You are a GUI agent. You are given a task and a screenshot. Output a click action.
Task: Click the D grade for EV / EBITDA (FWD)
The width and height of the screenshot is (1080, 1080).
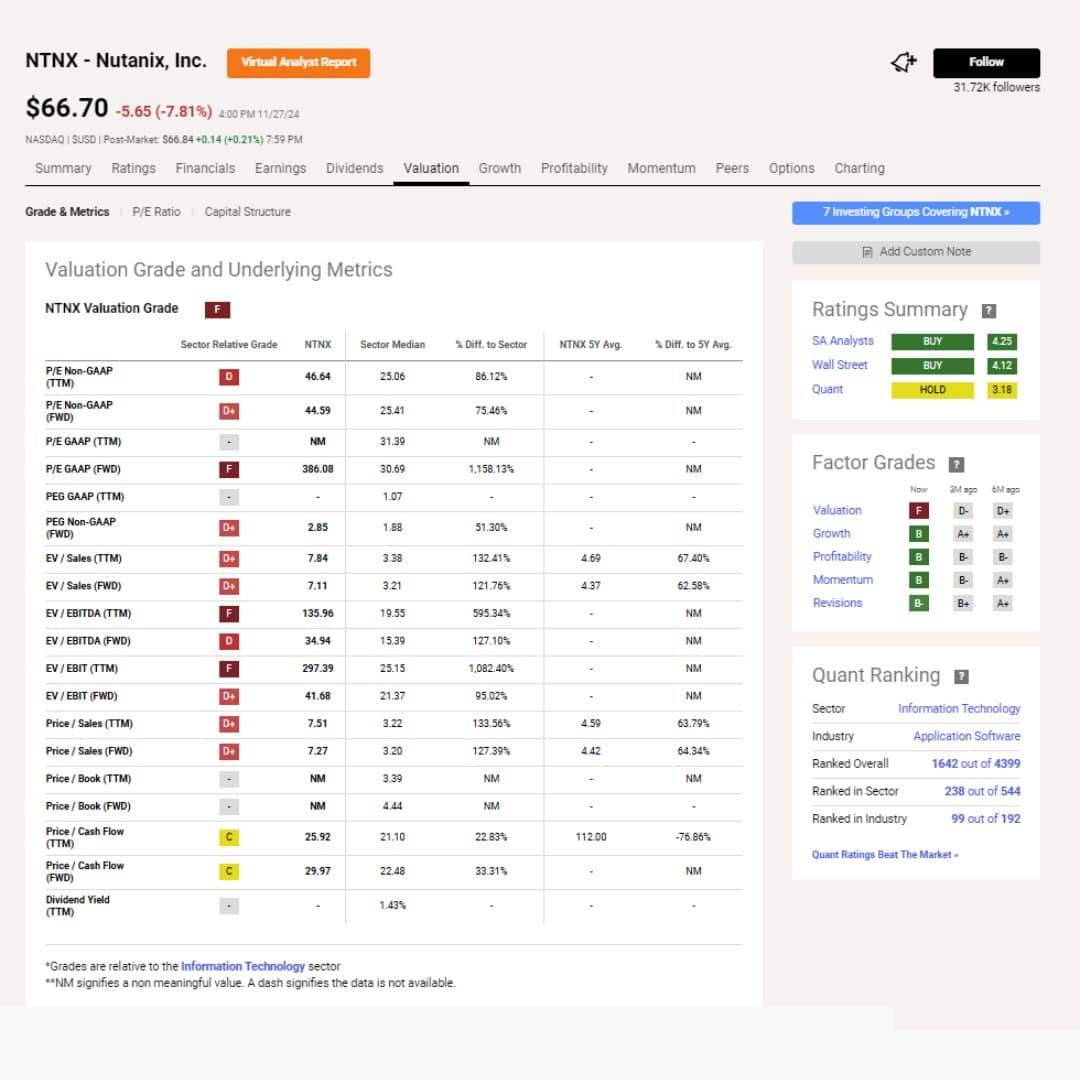[x=229, y=641]
